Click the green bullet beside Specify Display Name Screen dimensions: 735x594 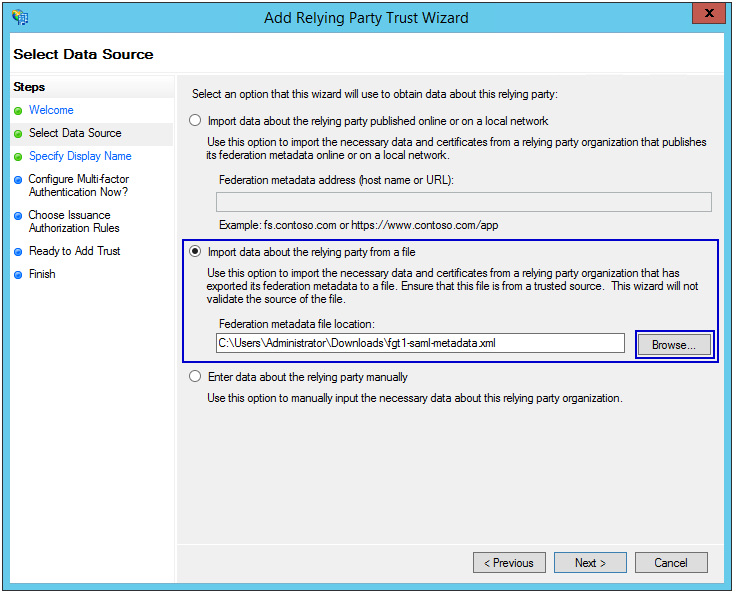tap(18, 156)
